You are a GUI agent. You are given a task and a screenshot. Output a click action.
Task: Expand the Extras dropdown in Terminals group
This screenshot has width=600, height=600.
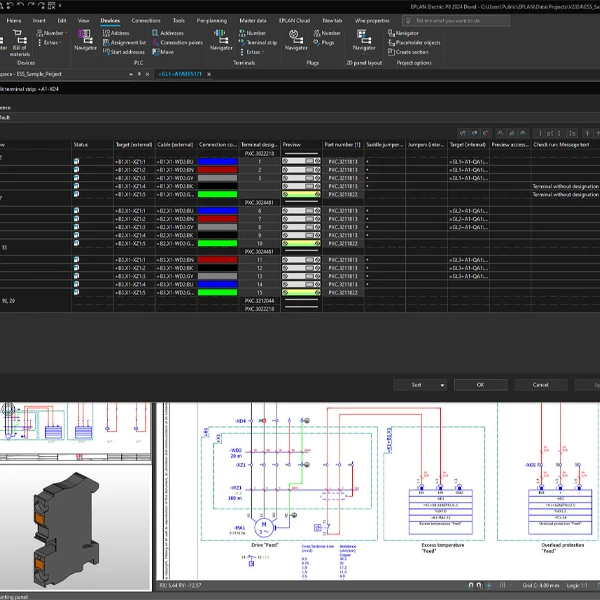tap(254, 51)
